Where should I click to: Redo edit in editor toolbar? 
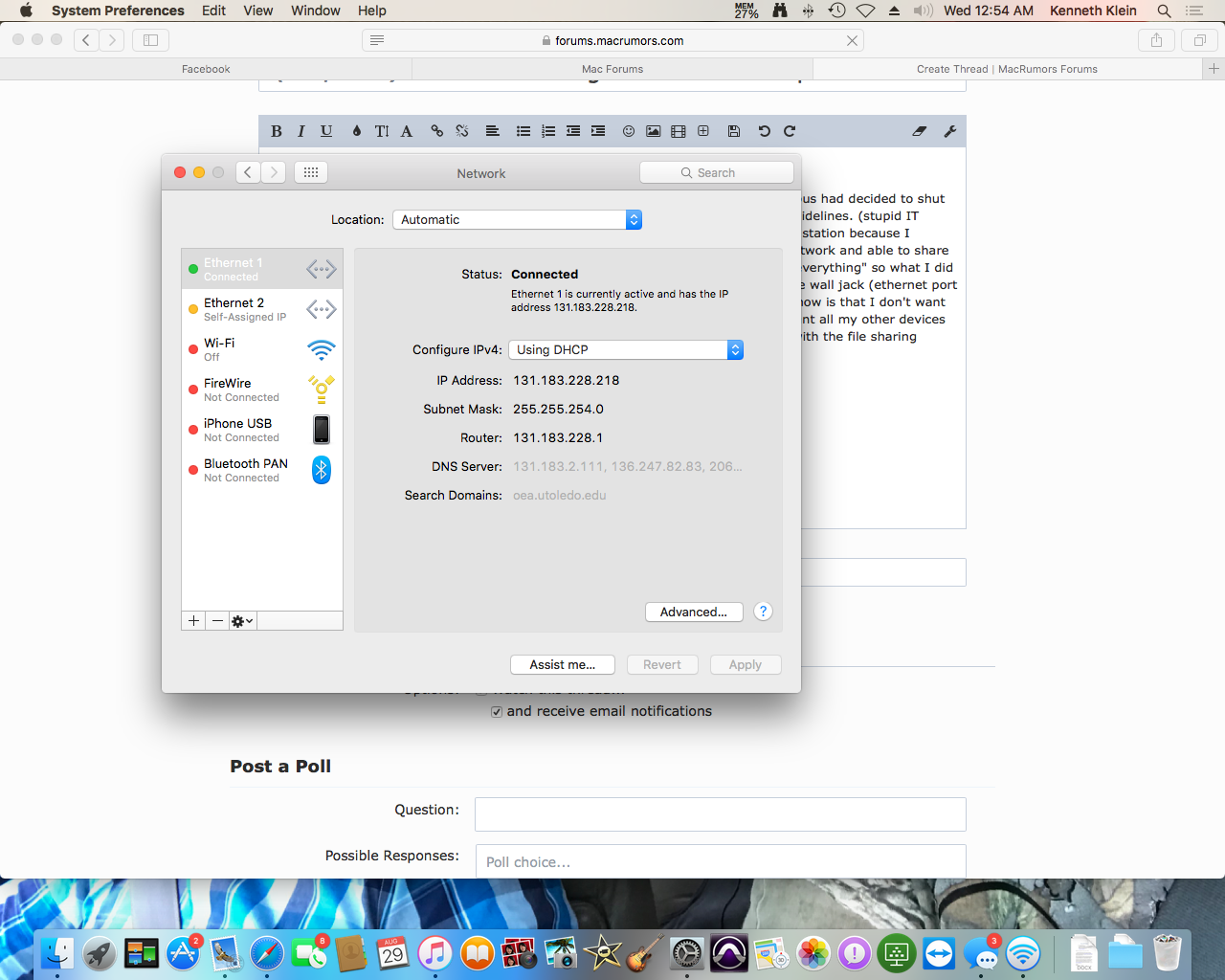coord(790,131)
